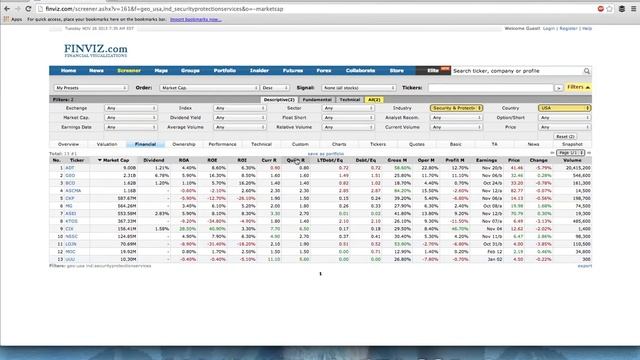Open the Industry Security & Protection dropdown

click(x=456, y=108)
